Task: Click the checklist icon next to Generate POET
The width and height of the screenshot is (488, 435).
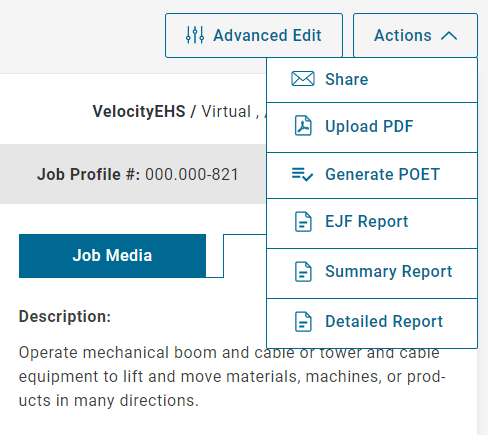Action: [302, 174]
